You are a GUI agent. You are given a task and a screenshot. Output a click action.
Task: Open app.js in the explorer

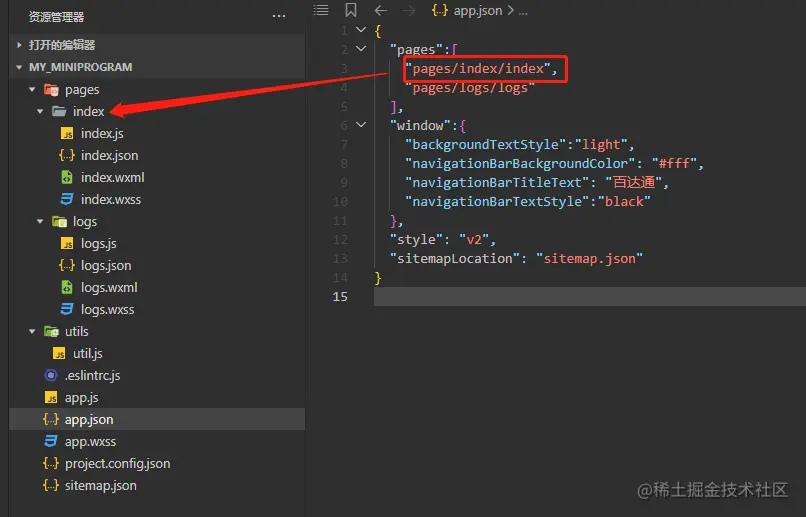pos(81,398)
